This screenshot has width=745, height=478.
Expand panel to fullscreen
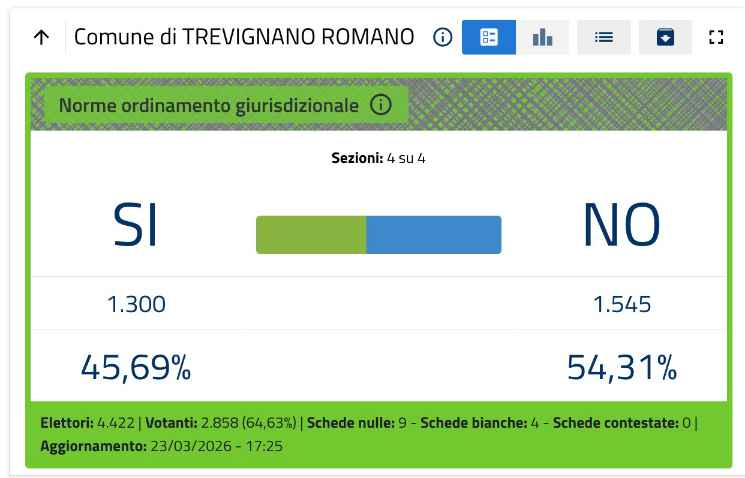click(x=715, y=38)
